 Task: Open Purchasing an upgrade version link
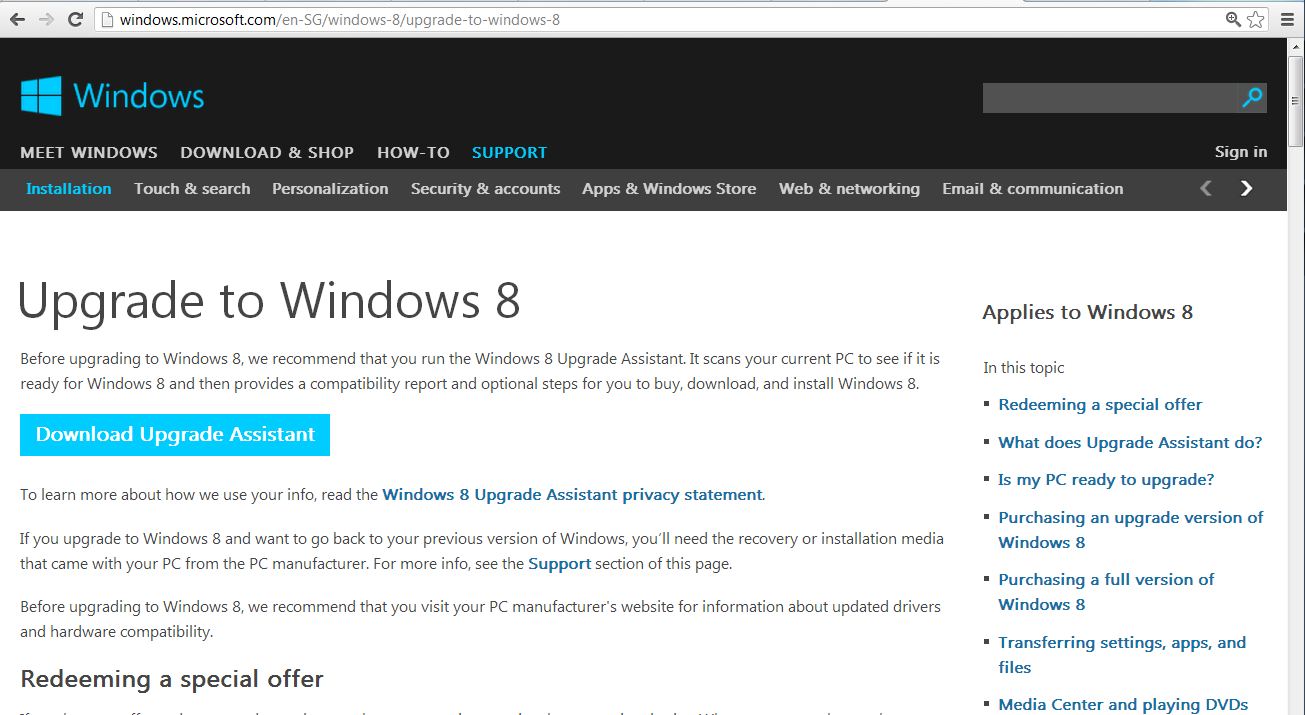1130,530
